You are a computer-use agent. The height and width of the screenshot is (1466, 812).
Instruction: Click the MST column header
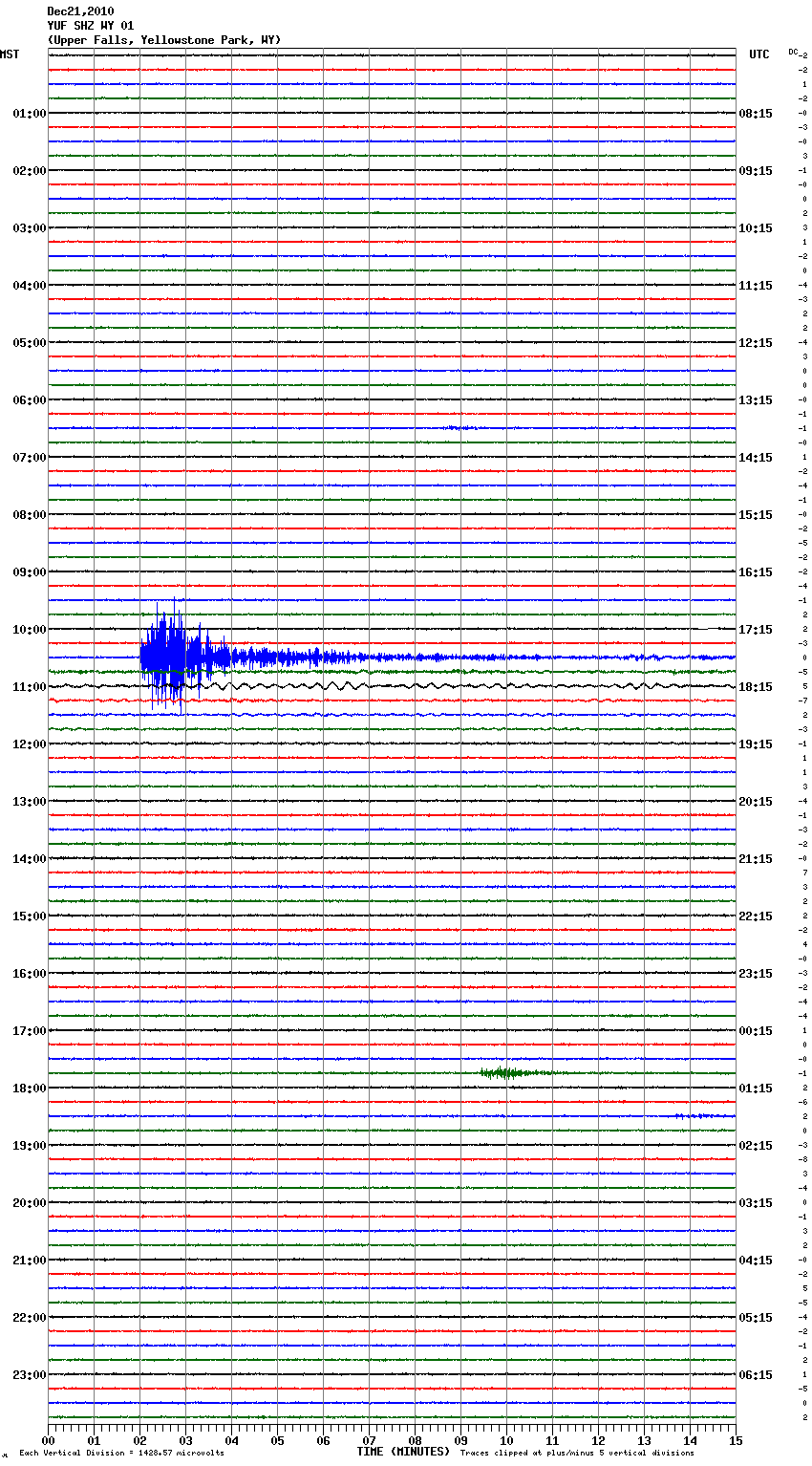point(10,54)
